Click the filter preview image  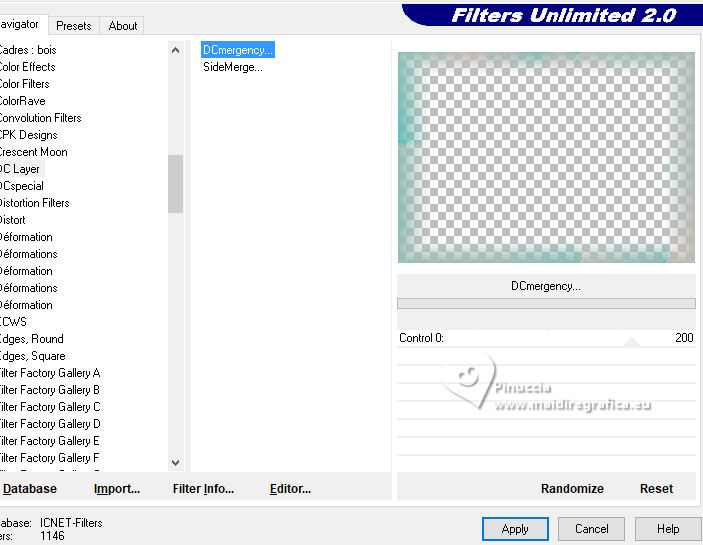coord(546,157)
